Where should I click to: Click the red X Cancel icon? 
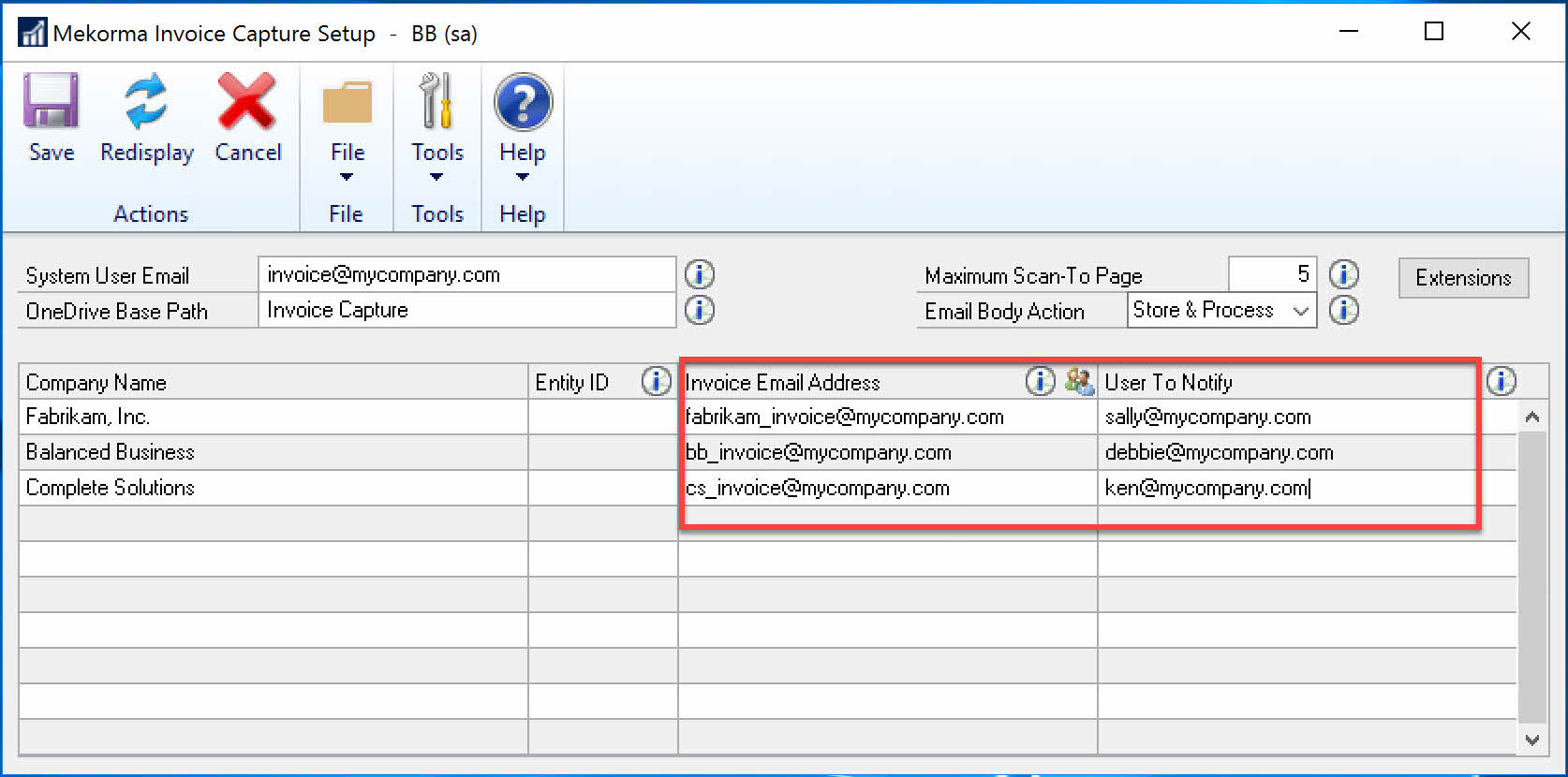pyautogui.click(x=247, y=101)
